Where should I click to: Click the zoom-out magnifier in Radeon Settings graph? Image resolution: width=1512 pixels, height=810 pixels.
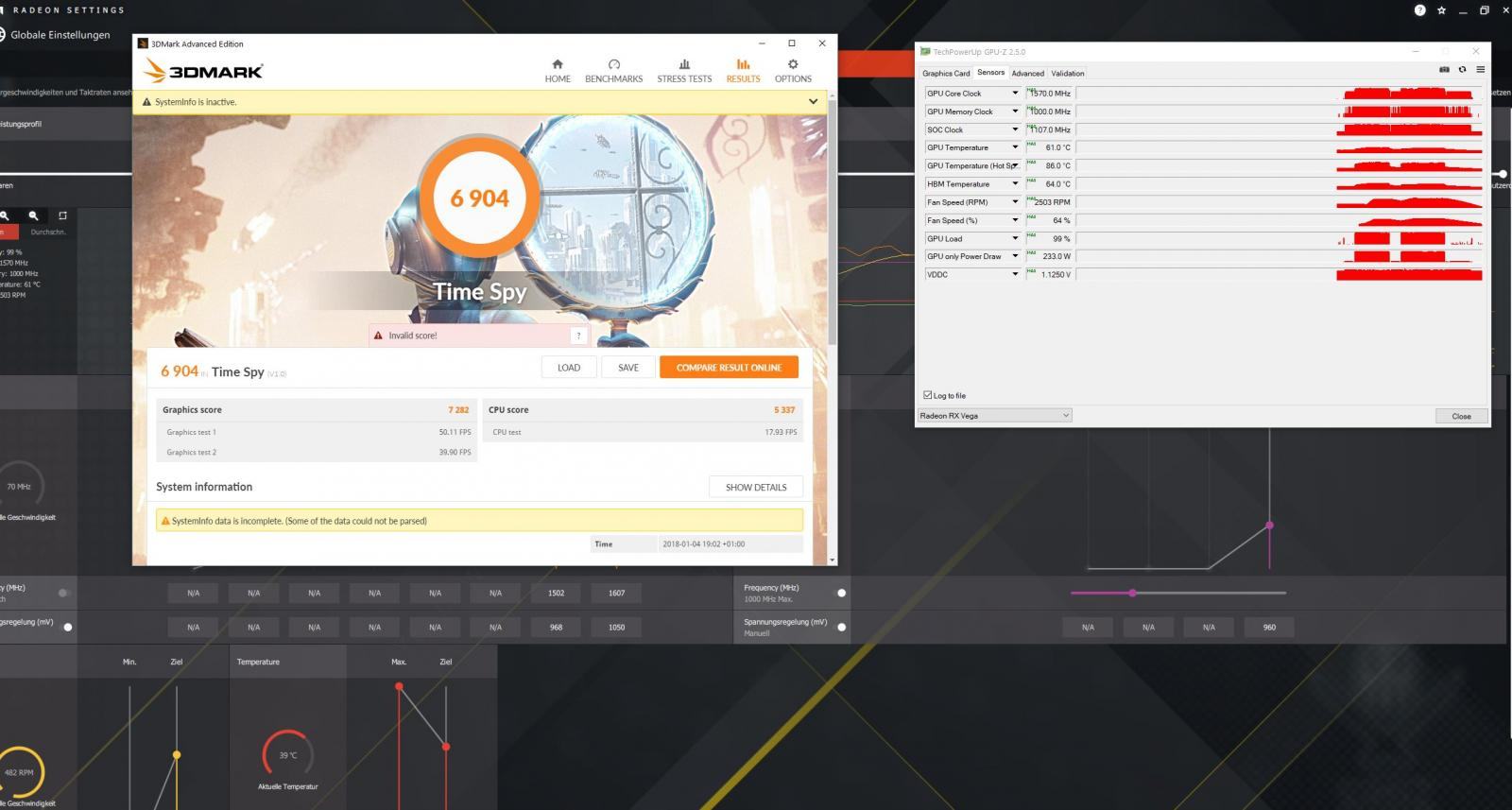point(33,215)
